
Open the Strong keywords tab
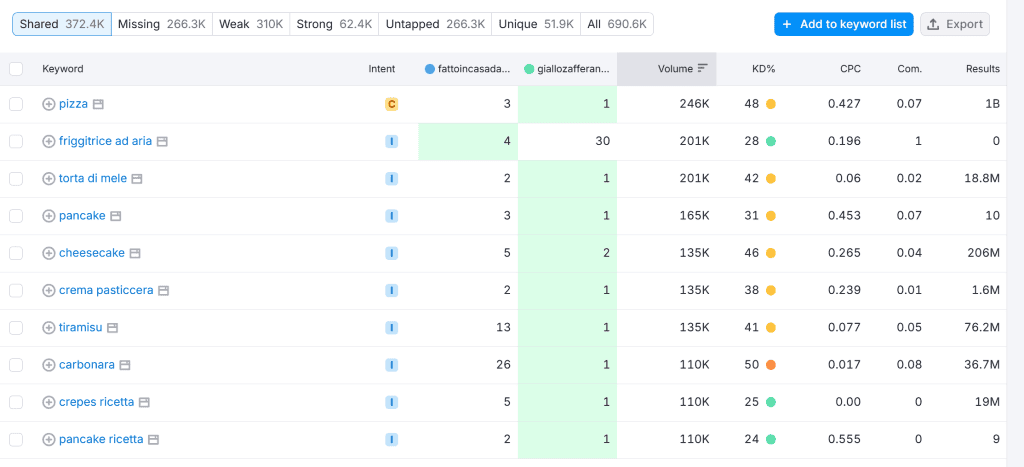334,24
